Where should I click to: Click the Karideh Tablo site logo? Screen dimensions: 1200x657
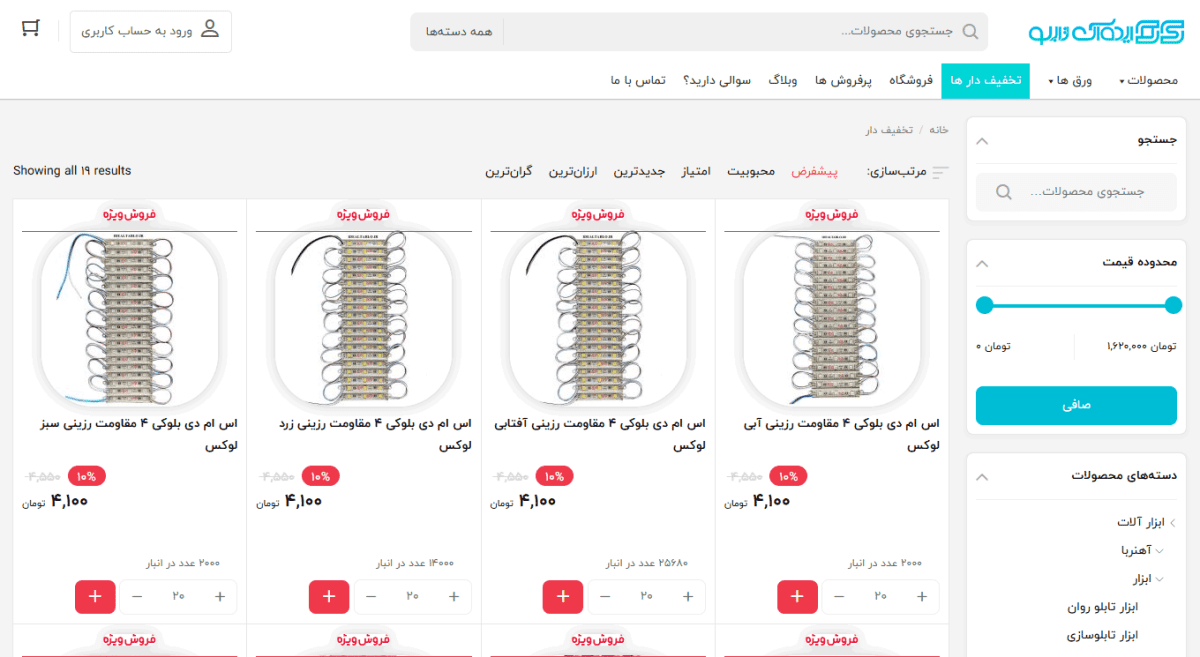(1103, 31)
